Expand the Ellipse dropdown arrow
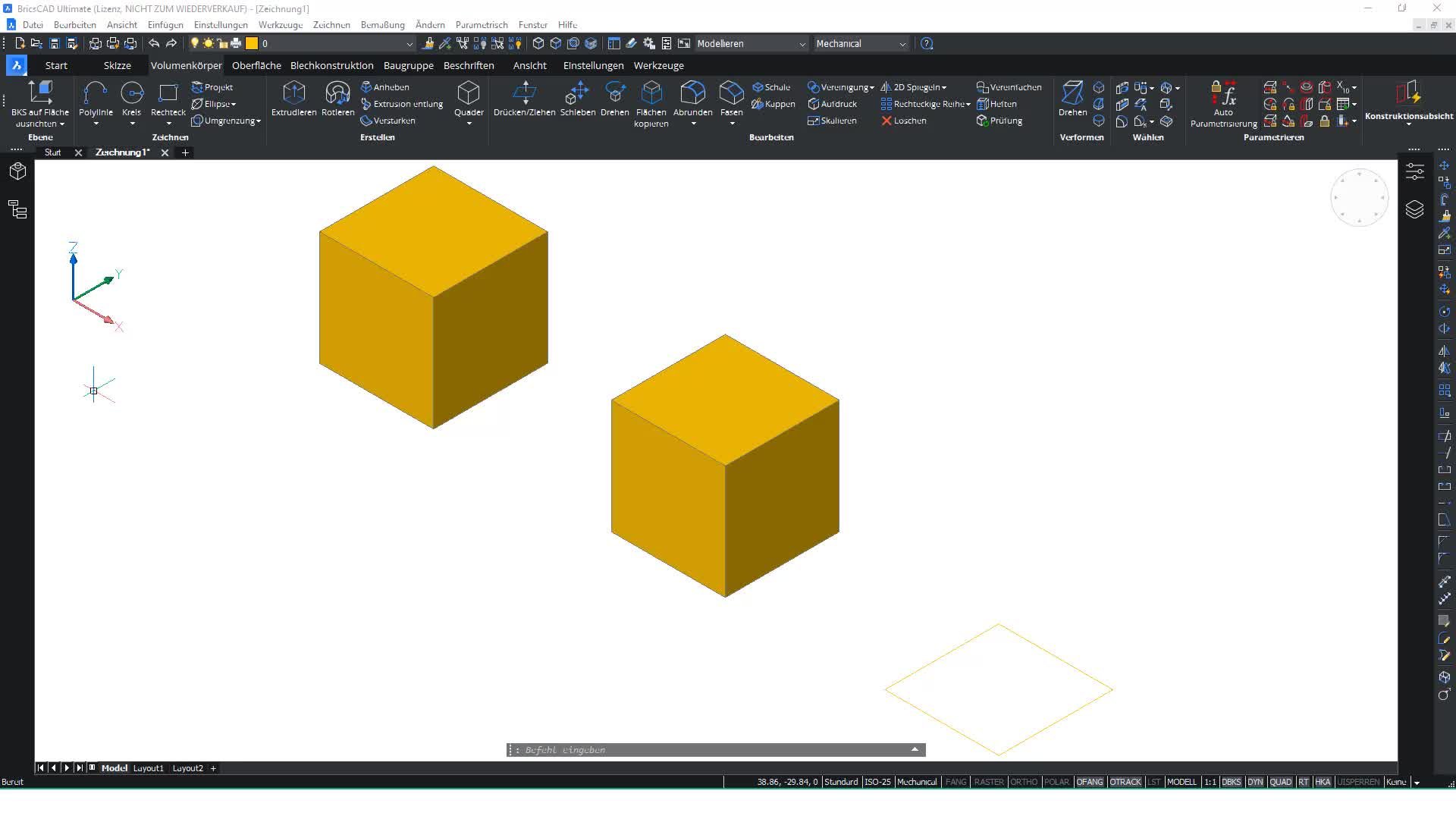Image resolution: width=1456 pixels, height=819 pixels. point(234,104)
